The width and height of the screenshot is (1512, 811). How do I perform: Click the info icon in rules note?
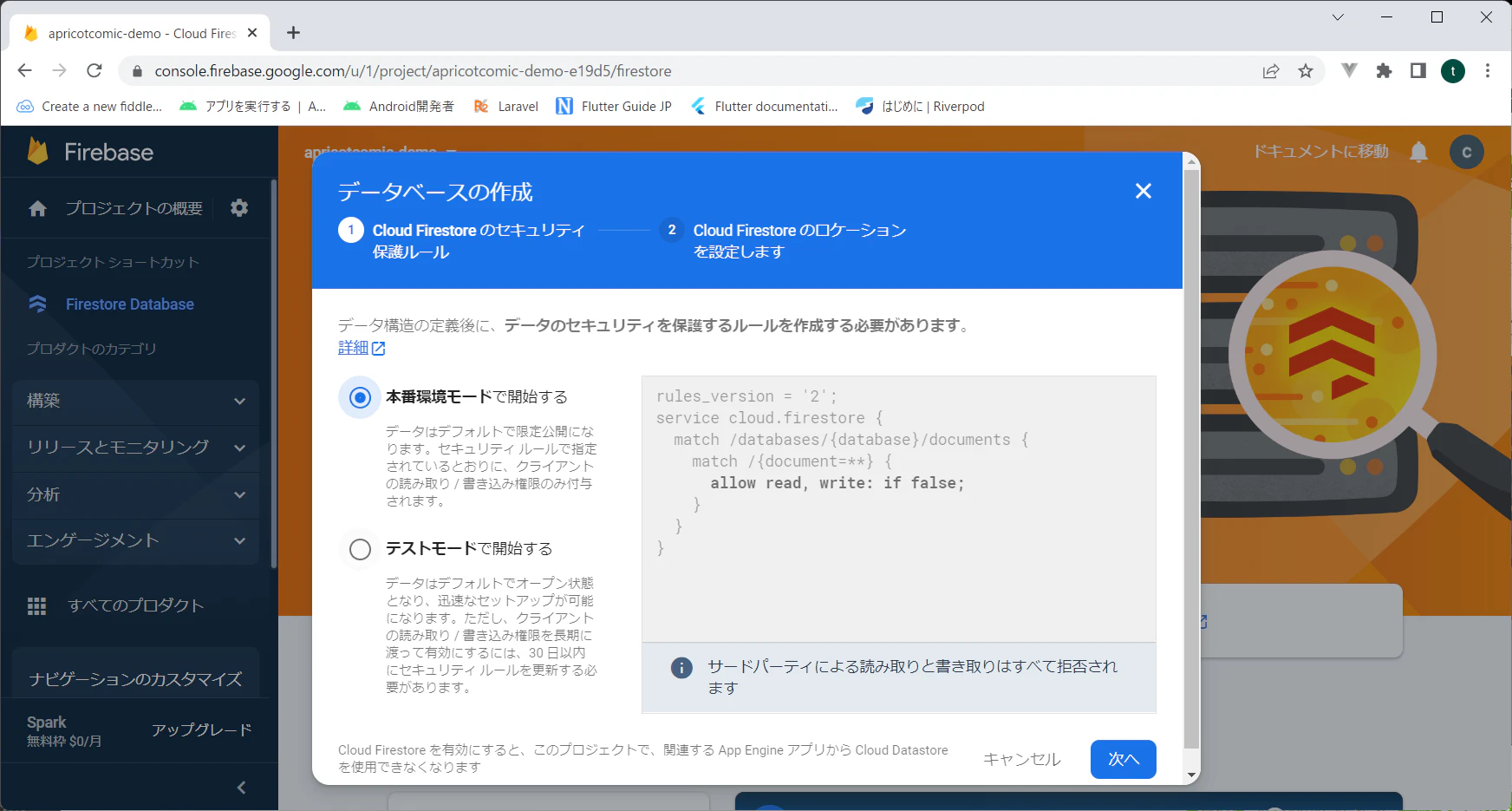coord(681,667)
